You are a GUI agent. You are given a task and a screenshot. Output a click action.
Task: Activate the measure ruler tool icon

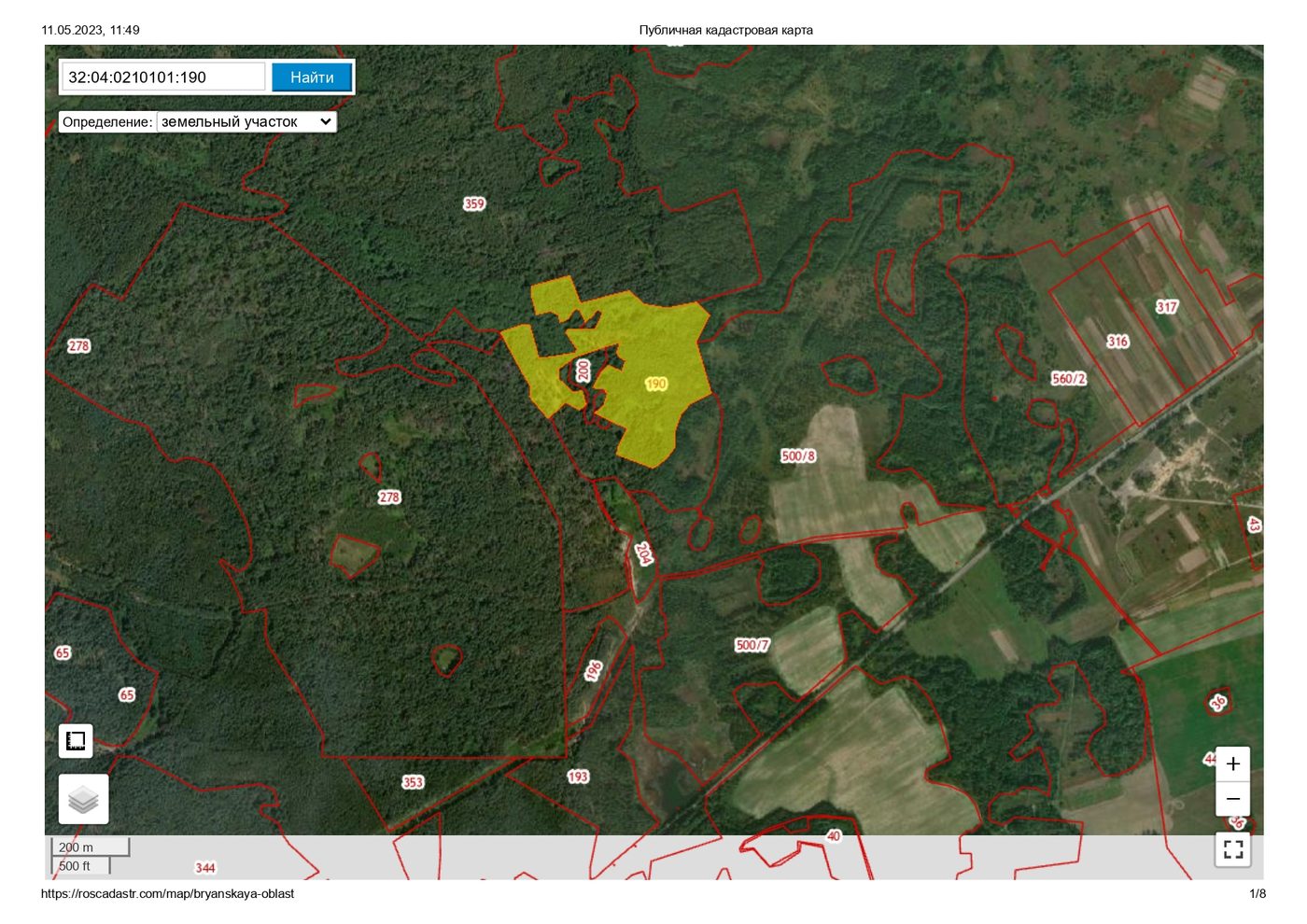(x=76, y=741)
